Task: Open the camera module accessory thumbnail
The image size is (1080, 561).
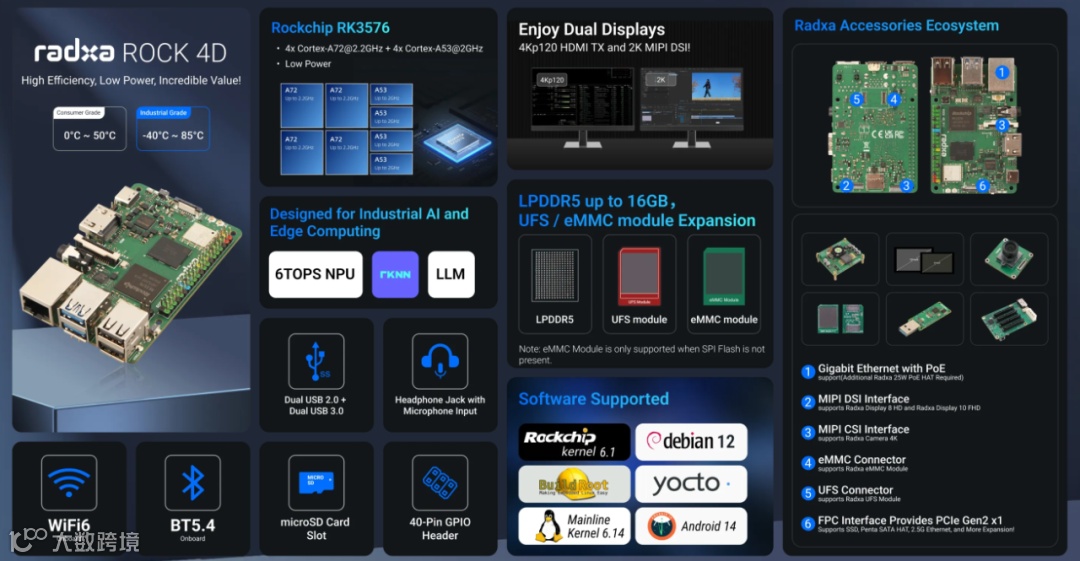Action: pyautogui.click(x=1009, y=260)
